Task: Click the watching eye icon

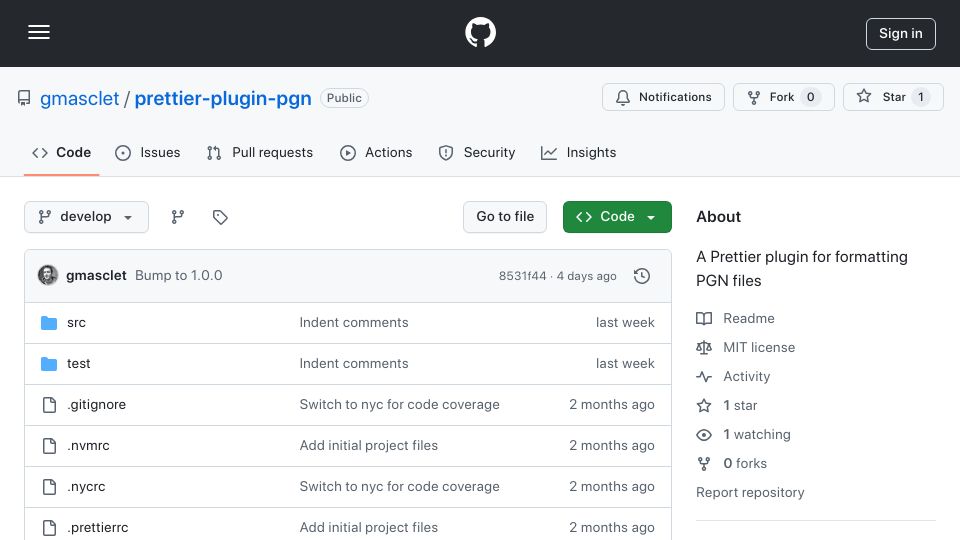Action: (x=704, y=435)
